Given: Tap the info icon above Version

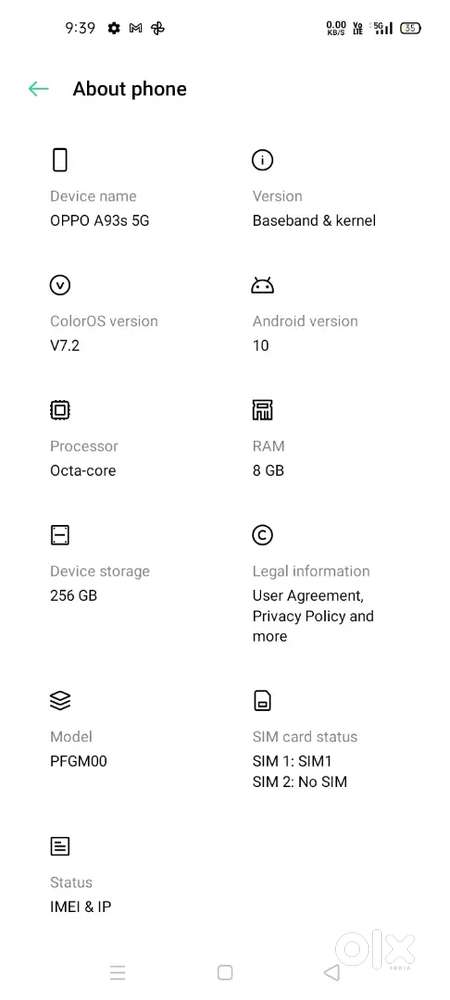Looking at the screenshot, I should point(262,159).
